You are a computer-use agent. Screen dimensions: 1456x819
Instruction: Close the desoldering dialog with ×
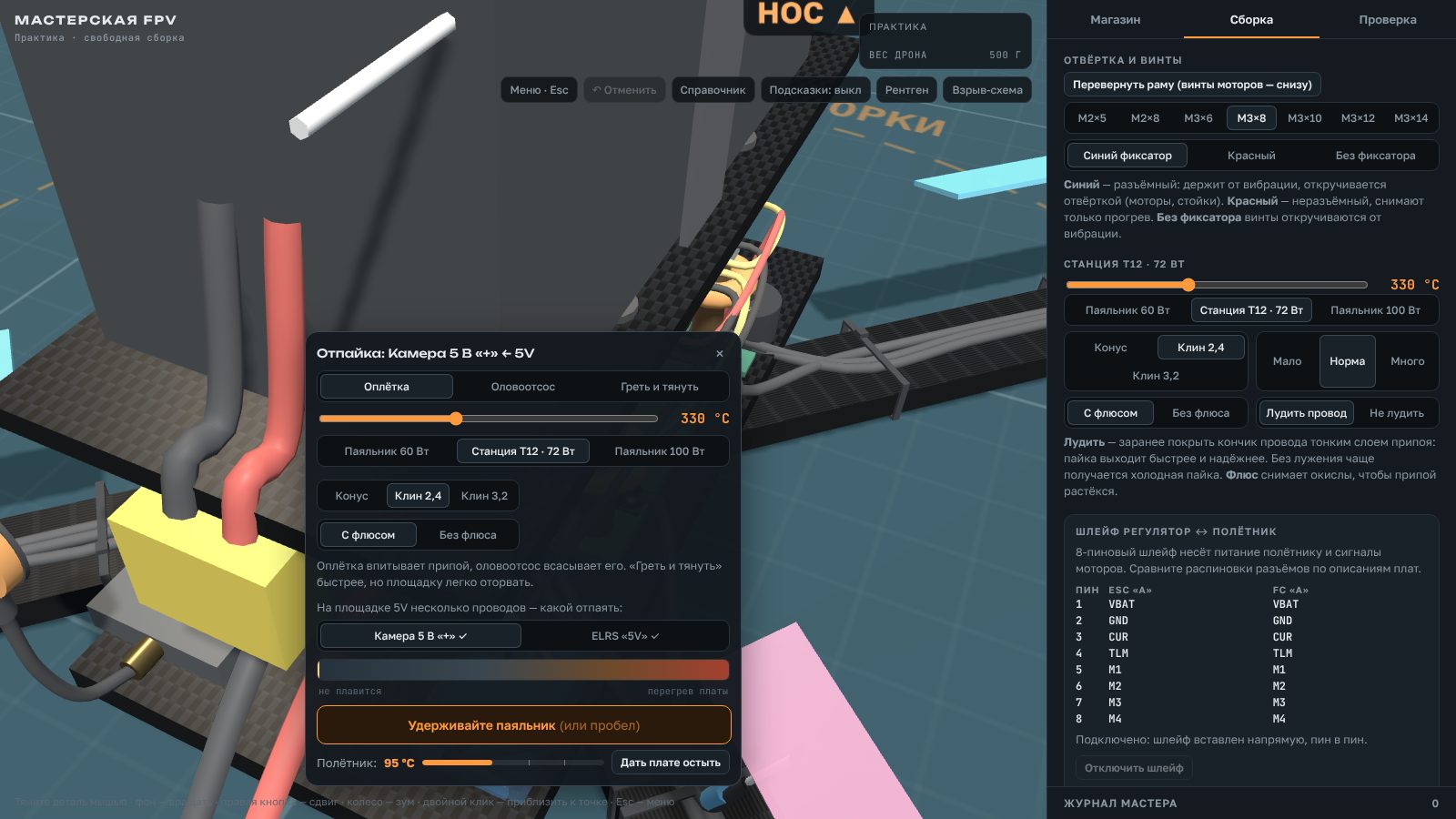(x=720, y=354)
